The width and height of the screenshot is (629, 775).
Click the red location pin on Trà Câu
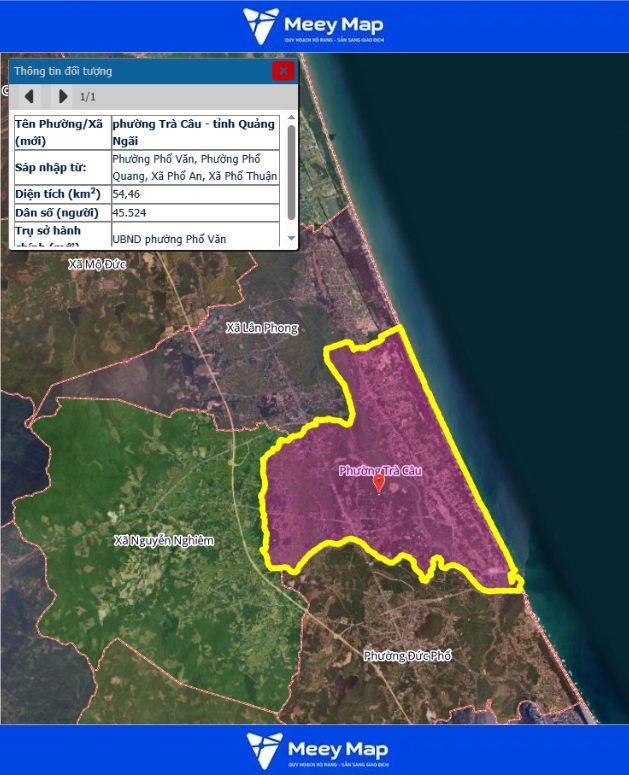(x=379, y=484)
